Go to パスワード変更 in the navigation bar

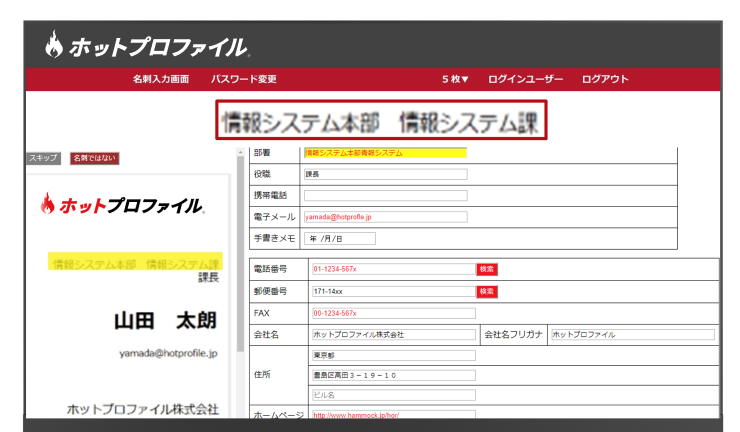pyautogui.click(x=243, y=79)
